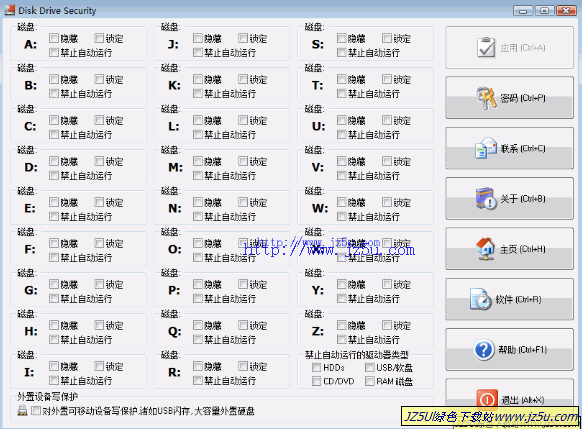Enable the RAM disk autorun checkbox

370,381
